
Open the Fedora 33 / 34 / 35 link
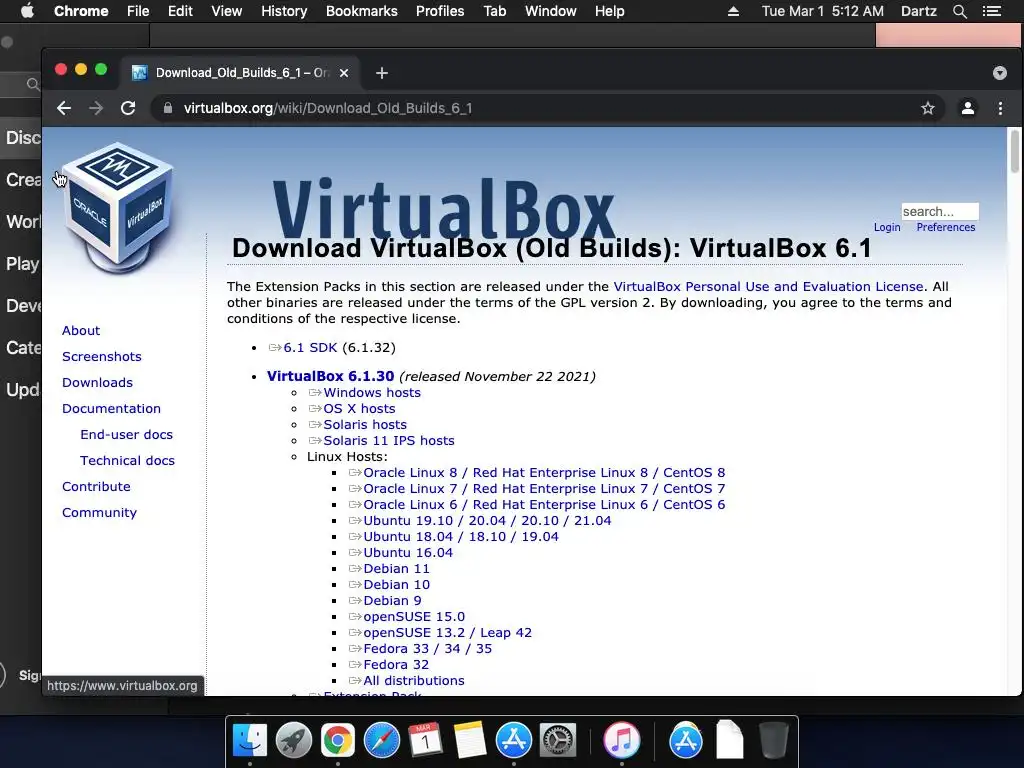428,648
